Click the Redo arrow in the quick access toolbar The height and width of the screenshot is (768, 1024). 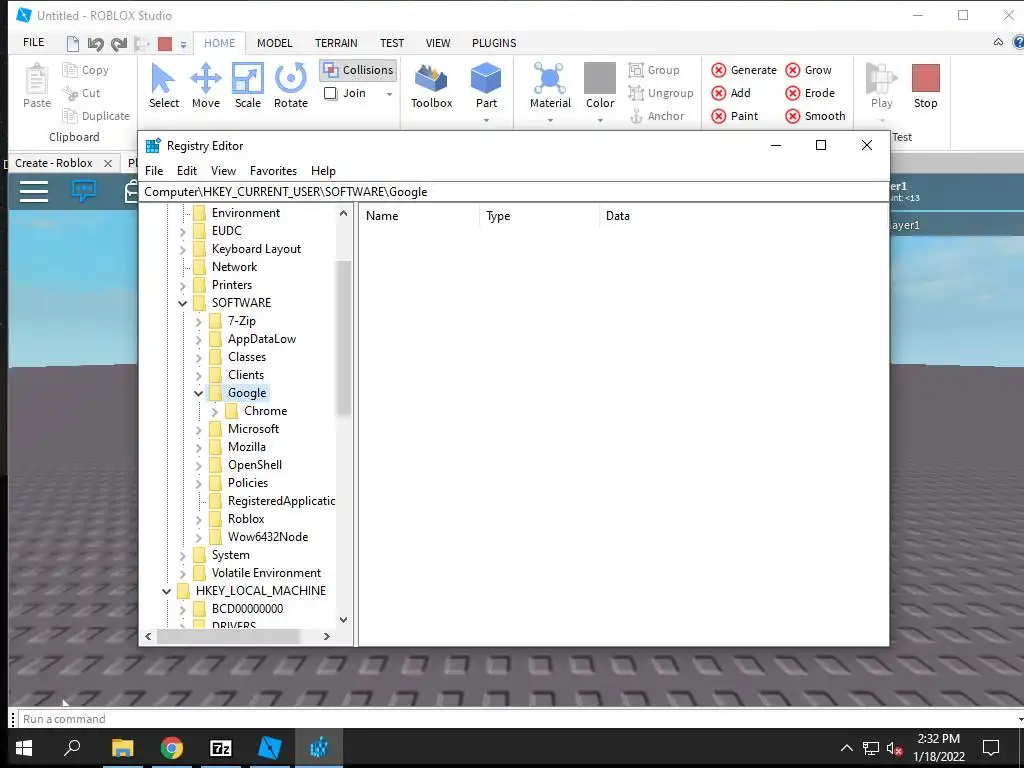coord(118,44)
